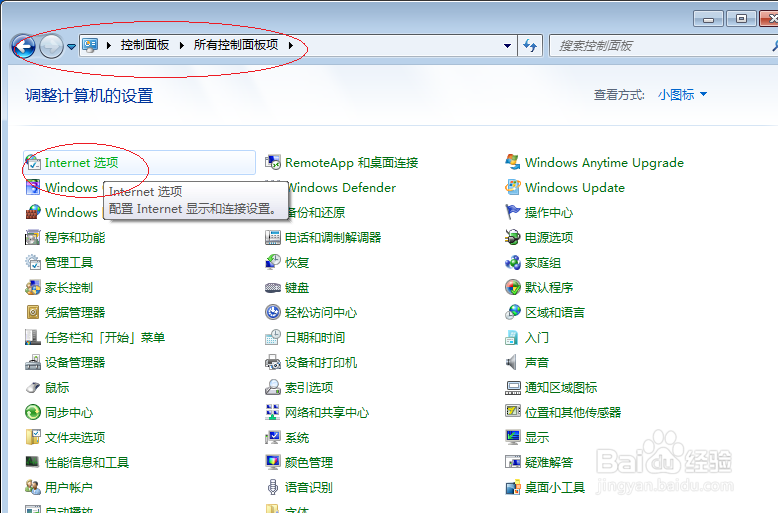The image size is (778, 513).
Task: Open the 位置和其他传感器 icon
Action: (x=513, y=412)
